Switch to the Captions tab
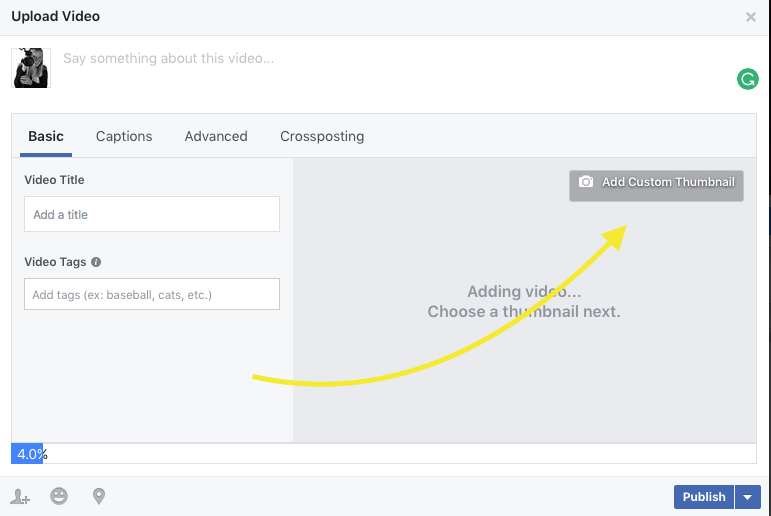This screenshot has height=516, width=771. click(124, 136)
